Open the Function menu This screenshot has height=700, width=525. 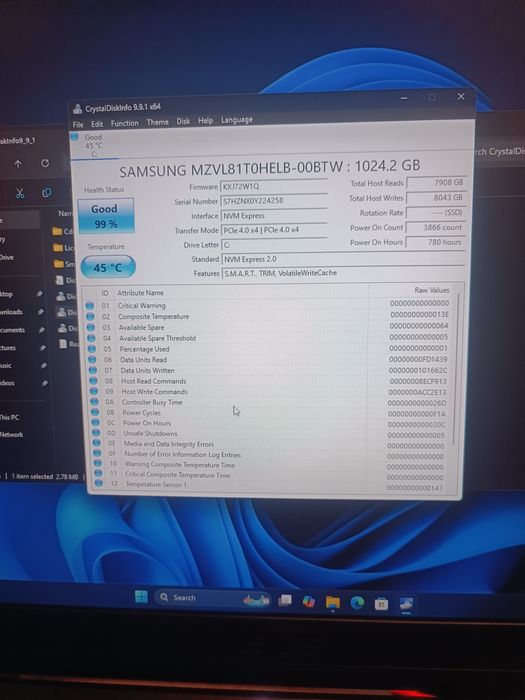point(125,123)
